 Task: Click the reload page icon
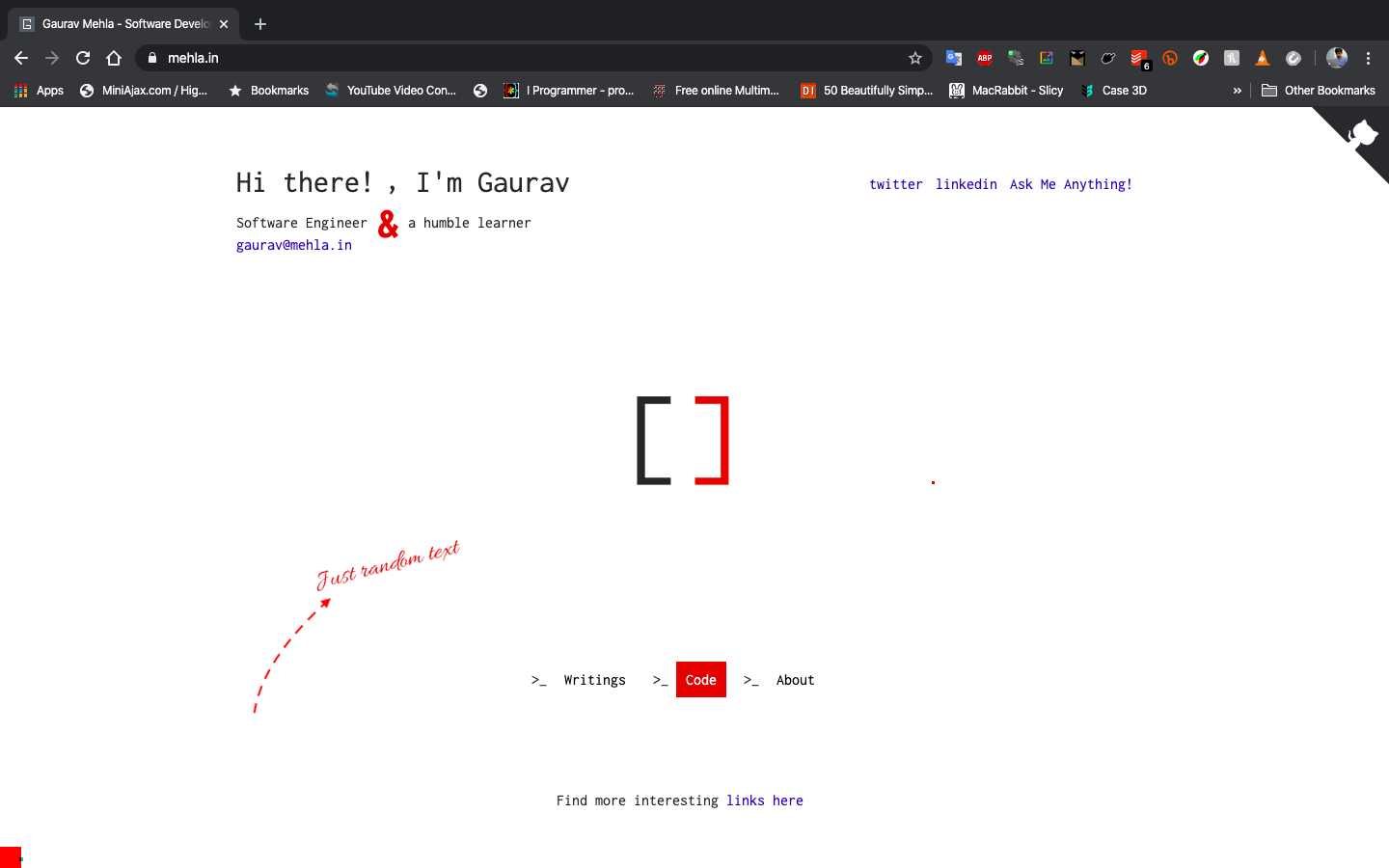[83, 58]
